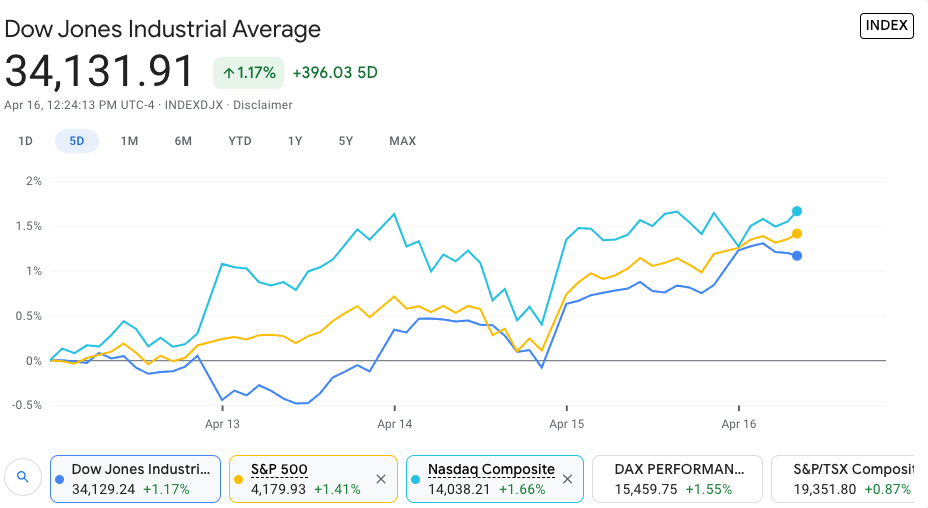Select the 1D time range tab
Screen dimensions: 928x508
[x=25, y=141]
